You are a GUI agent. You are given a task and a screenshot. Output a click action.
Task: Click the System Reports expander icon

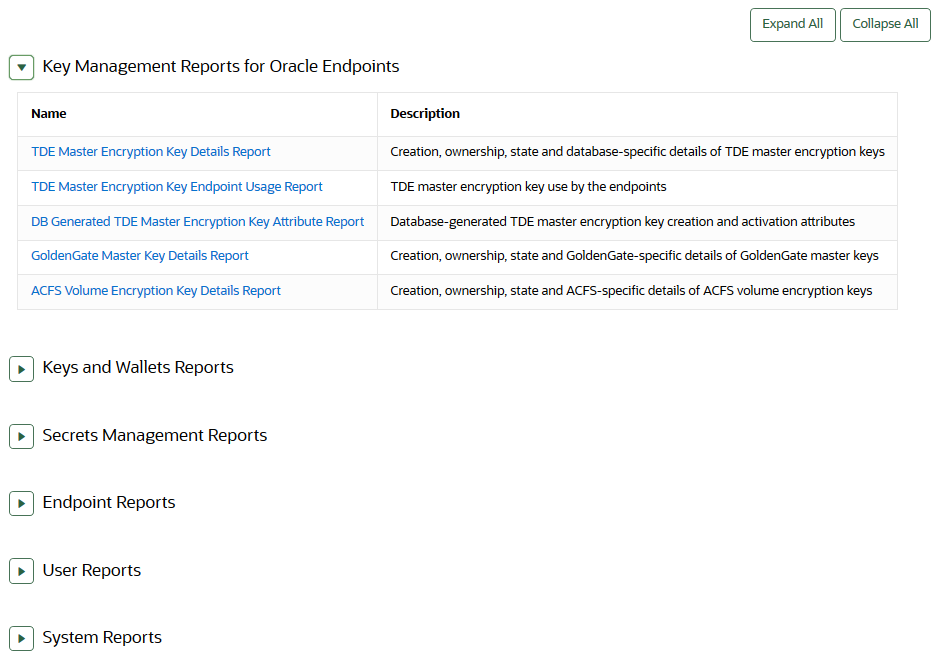click(x=21, y=637)
